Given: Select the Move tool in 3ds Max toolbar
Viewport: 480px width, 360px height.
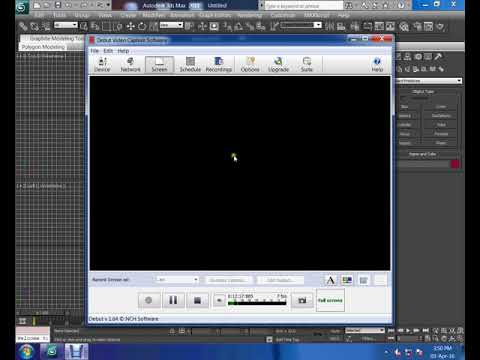Looking at the screenshot, I should coord(130,26).
